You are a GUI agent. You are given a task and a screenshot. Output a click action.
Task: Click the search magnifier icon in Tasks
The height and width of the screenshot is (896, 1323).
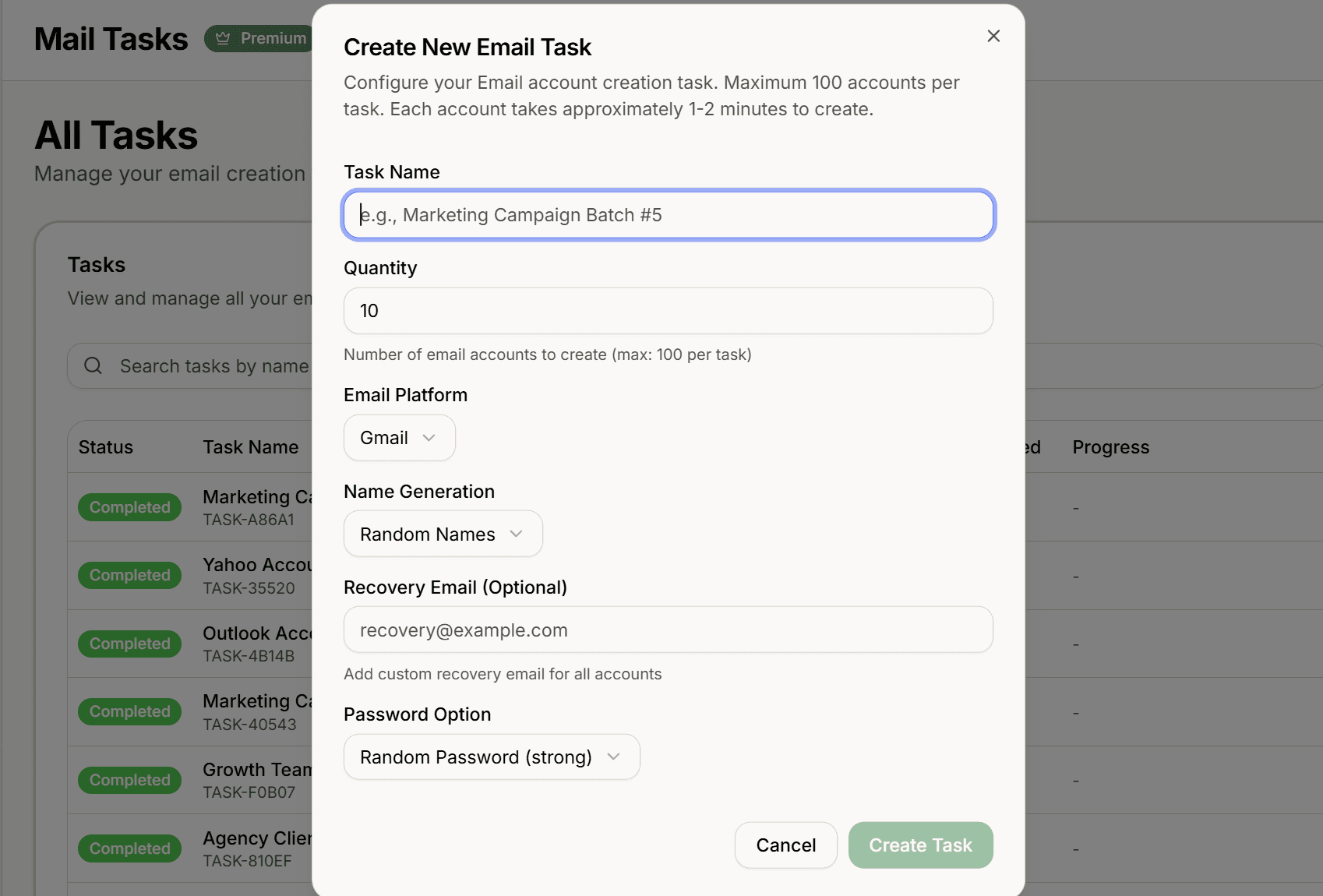point(93,365)
